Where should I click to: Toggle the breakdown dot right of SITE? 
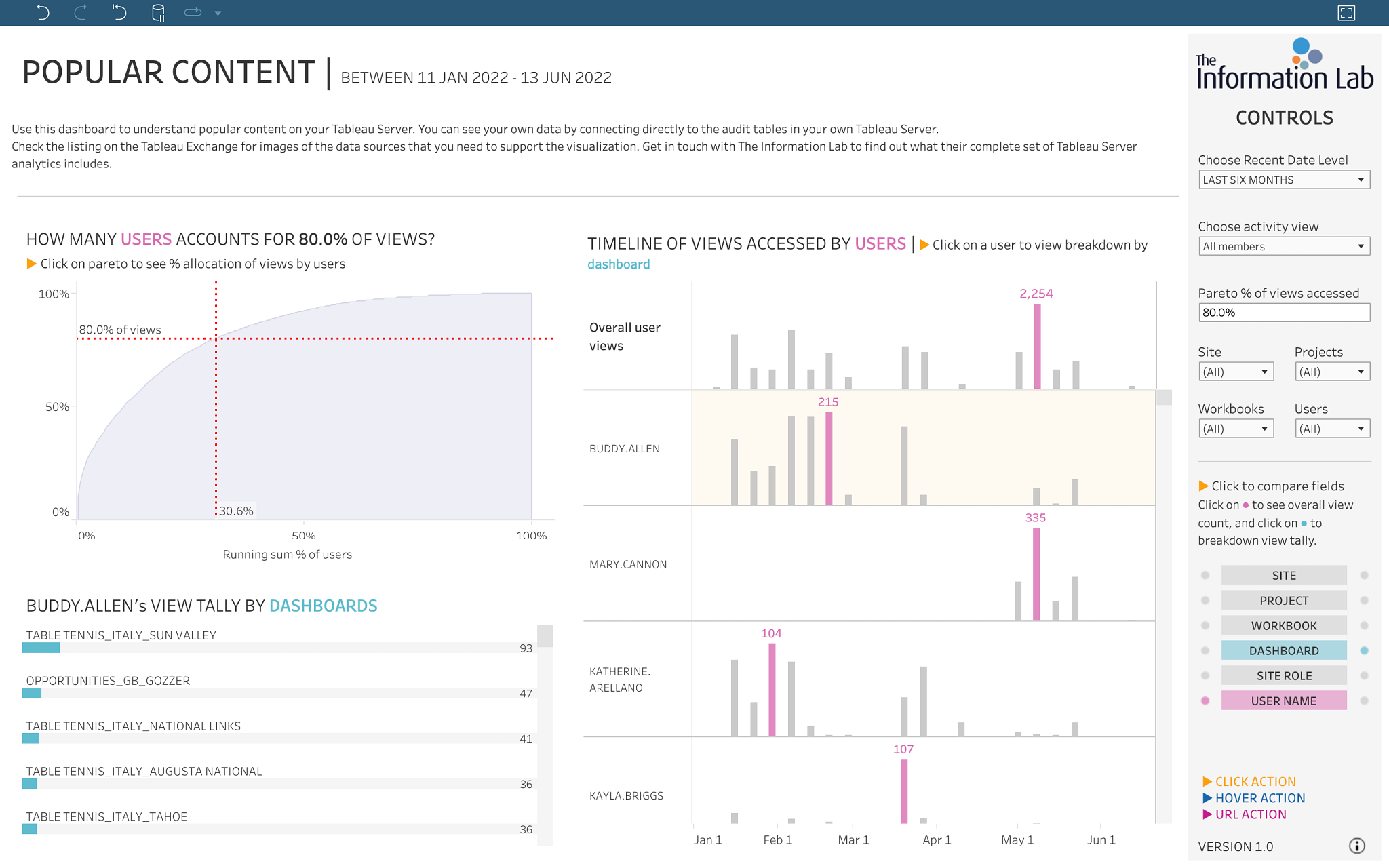(x=1364, y=575)
